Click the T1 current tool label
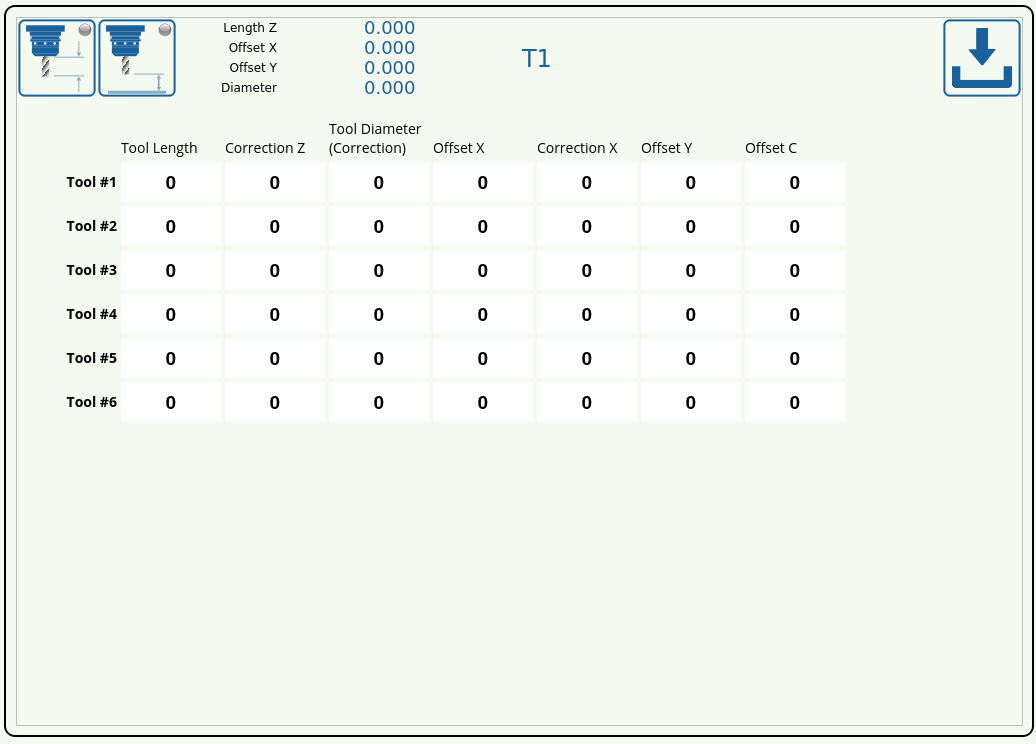 click(536, 59)
